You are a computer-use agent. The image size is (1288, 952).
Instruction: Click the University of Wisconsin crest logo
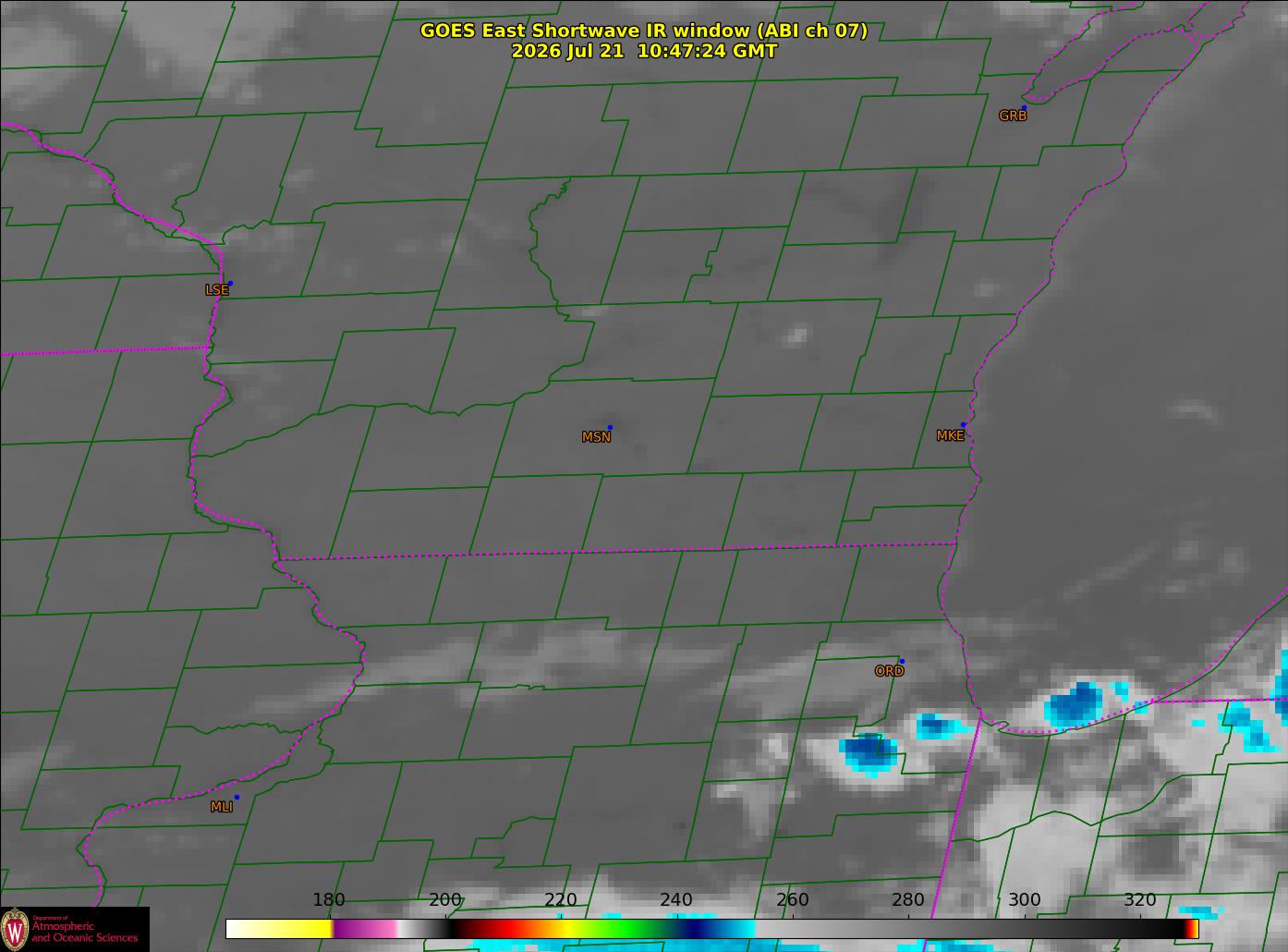[x=15, y=929]
